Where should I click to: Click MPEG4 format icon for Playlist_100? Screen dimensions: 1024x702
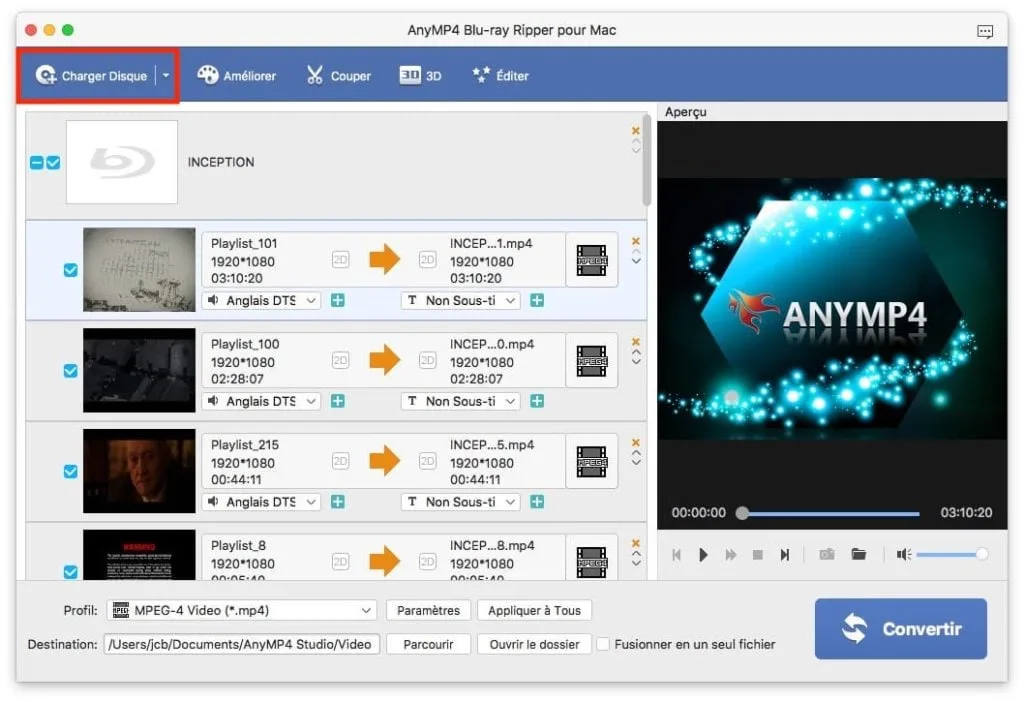[592, 360]
